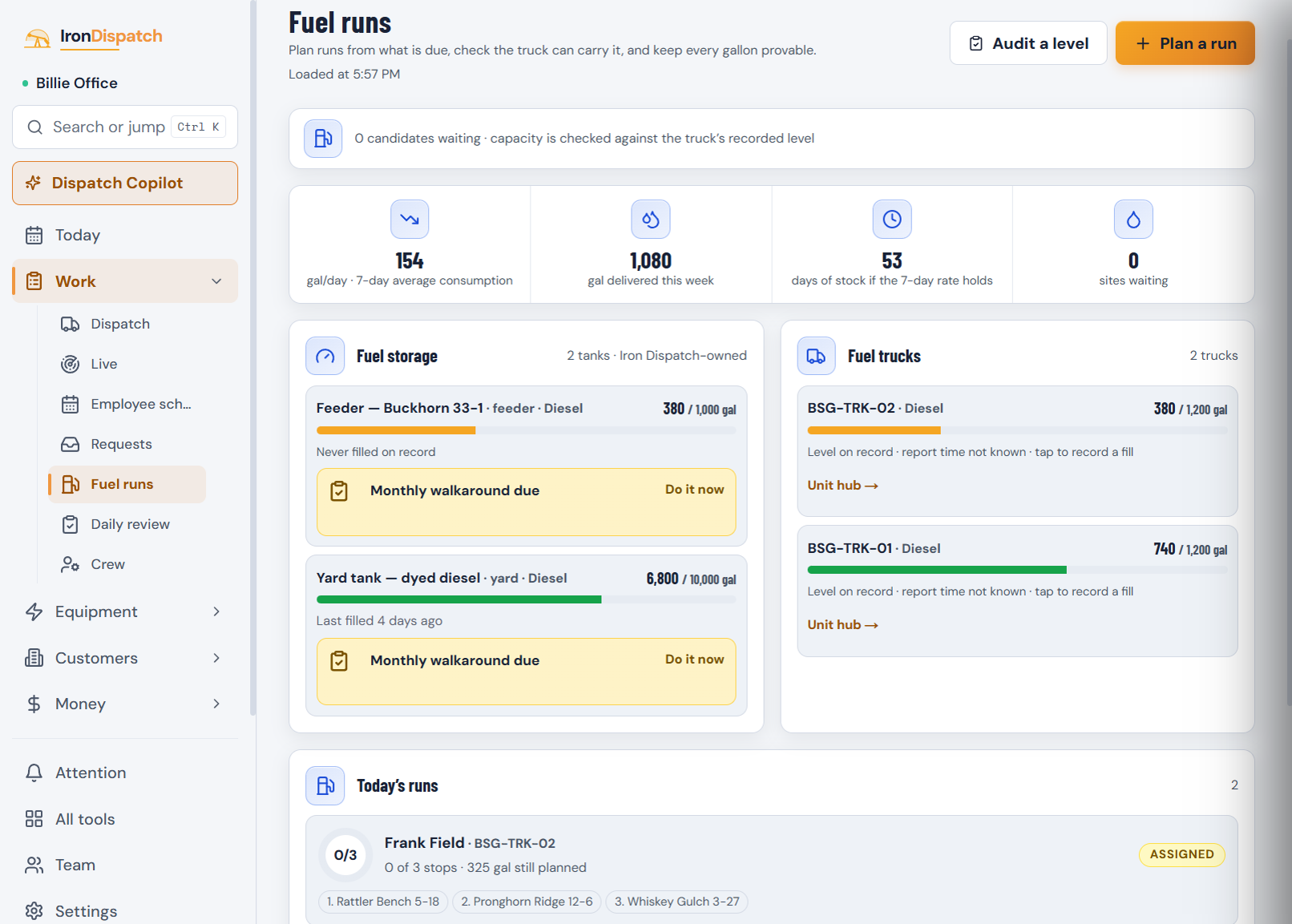This screenshot has height=924, width=1292.
Task: Expand the Money menu chevron
Action: tap(216, 704)
